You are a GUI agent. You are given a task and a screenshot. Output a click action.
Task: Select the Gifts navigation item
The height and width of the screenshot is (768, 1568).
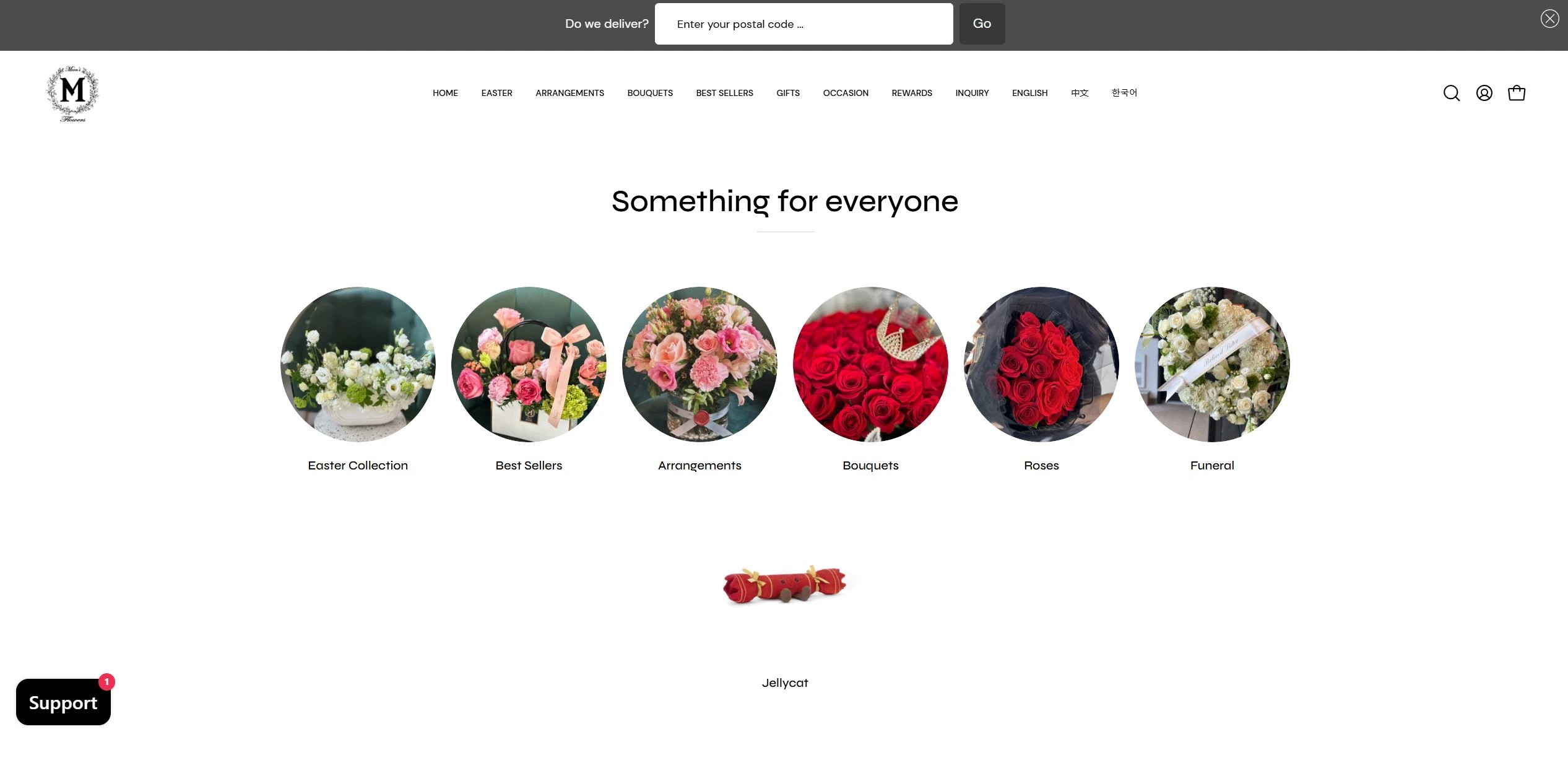tap(788, 93)
